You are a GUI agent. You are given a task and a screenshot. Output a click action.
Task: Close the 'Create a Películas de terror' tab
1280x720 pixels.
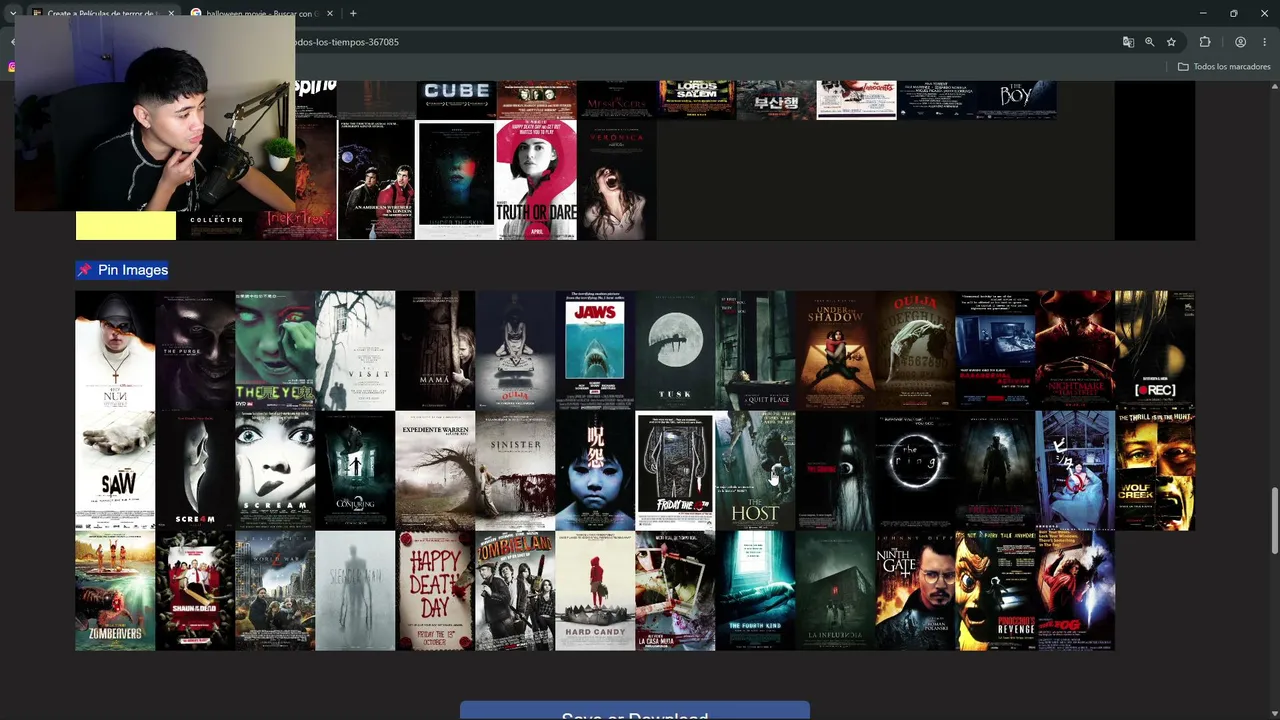171,13
